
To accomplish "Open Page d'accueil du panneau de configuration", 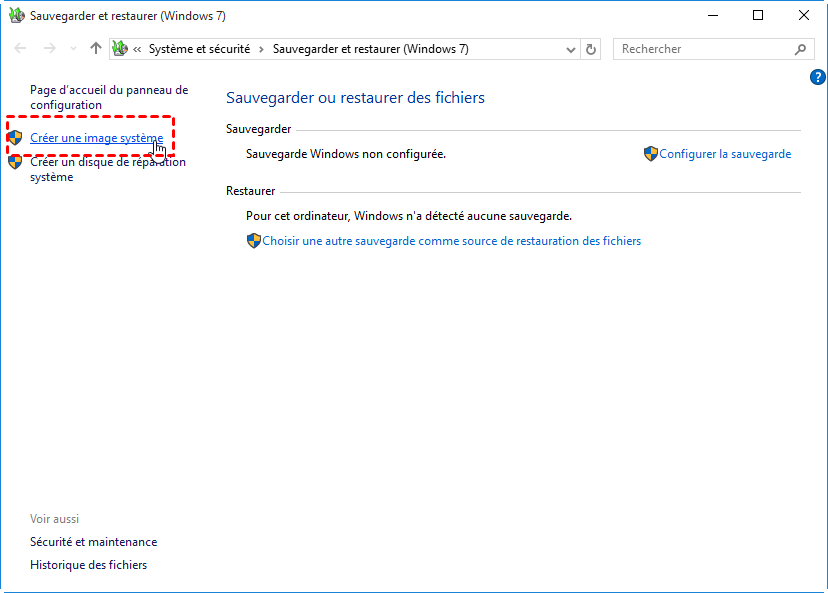I will point(109,97).
